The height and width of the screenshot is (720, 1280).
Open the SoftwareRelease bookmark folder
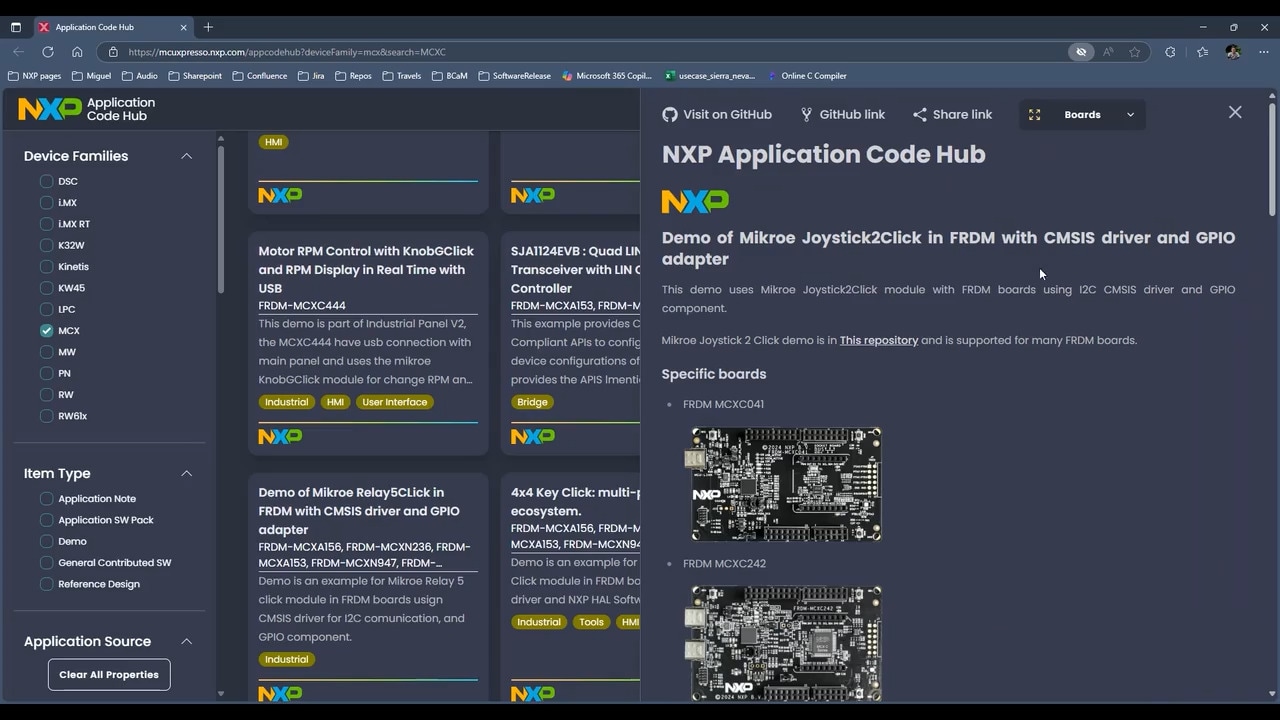[514, 76]
